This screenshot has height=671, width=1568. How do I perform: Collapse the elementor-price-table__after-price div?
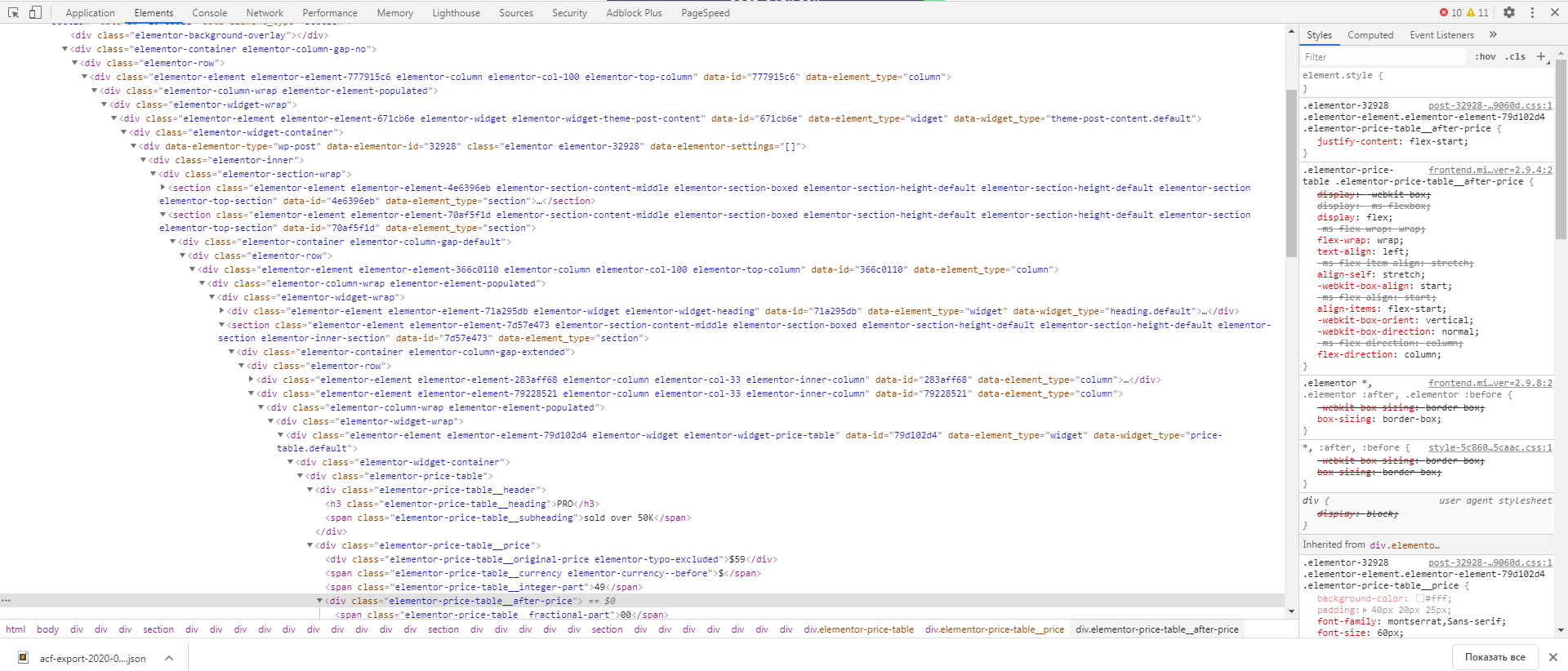(x=320, y=601)
